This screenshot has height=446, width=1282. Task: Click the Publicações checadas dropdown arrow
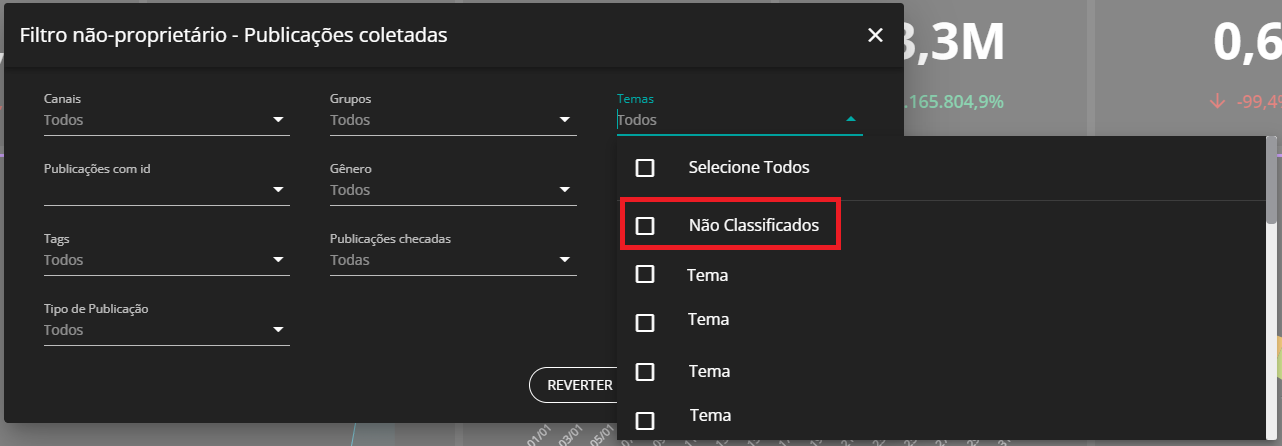point(565,260)
